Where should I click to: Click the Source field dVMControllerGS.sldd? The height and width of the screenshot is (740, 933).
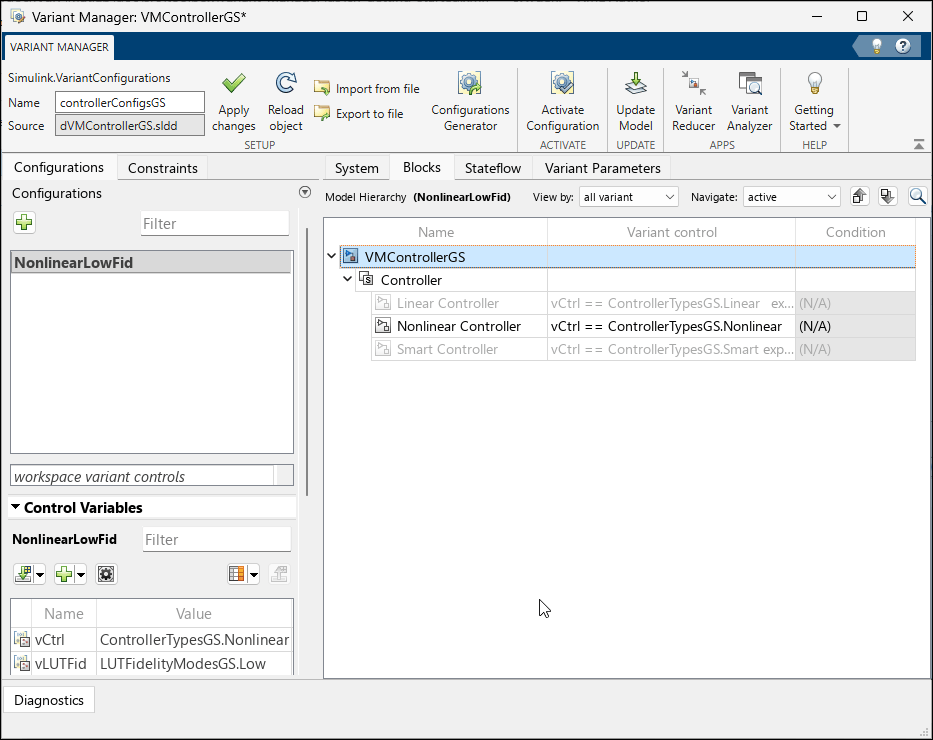click(130, 126)
